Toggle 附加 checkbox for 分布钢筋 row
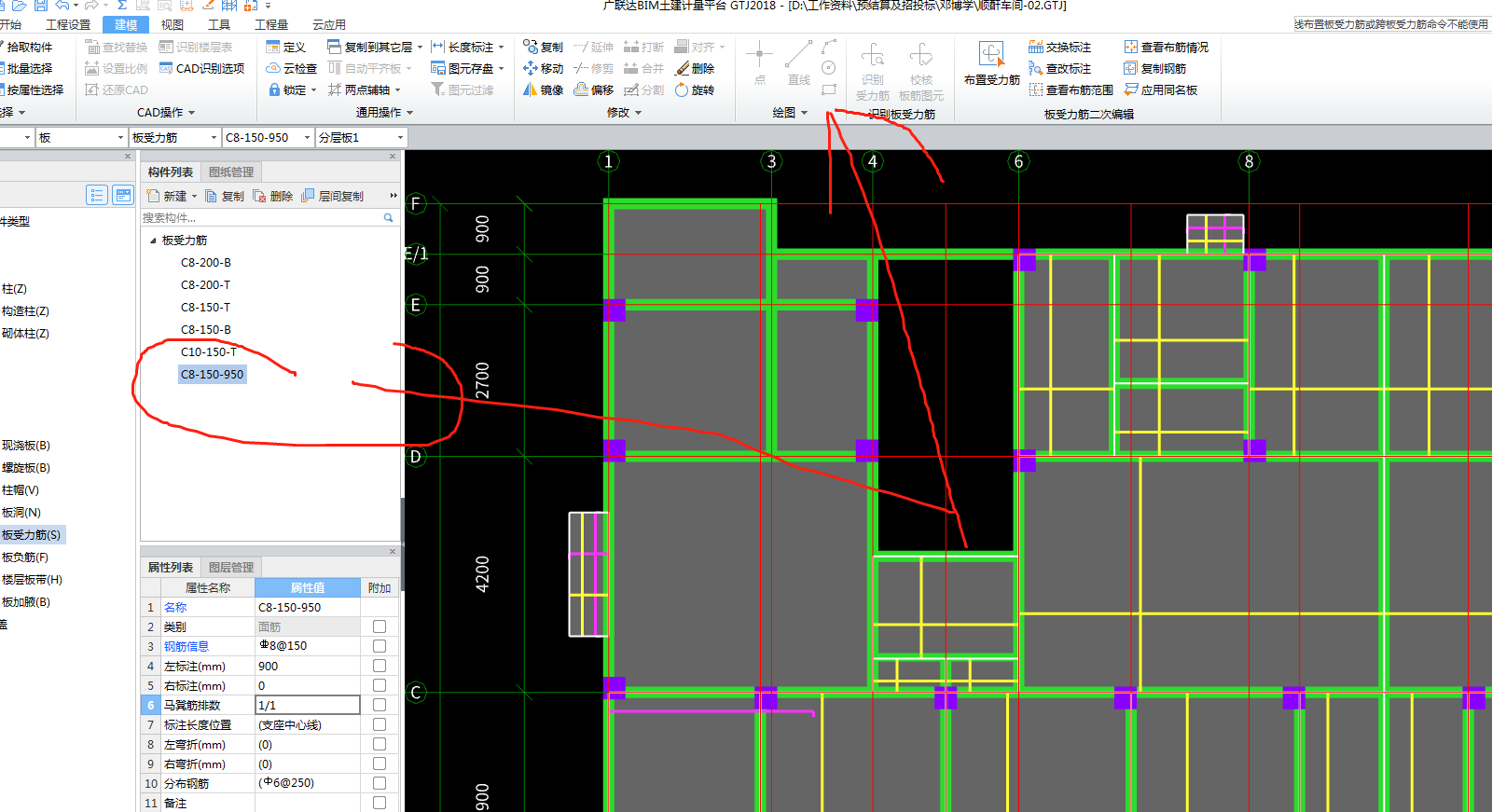 point(380,783)
